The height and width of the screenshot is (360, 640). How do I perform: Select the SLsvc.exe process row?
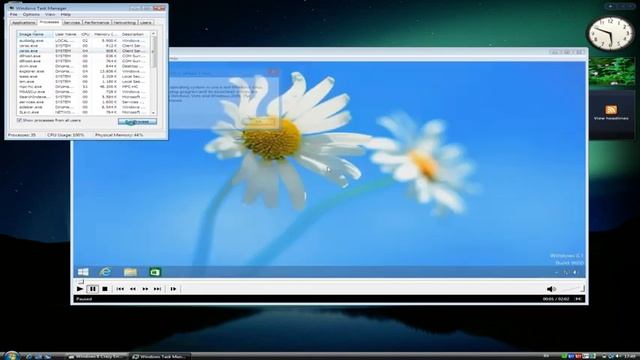coord(84,112)
